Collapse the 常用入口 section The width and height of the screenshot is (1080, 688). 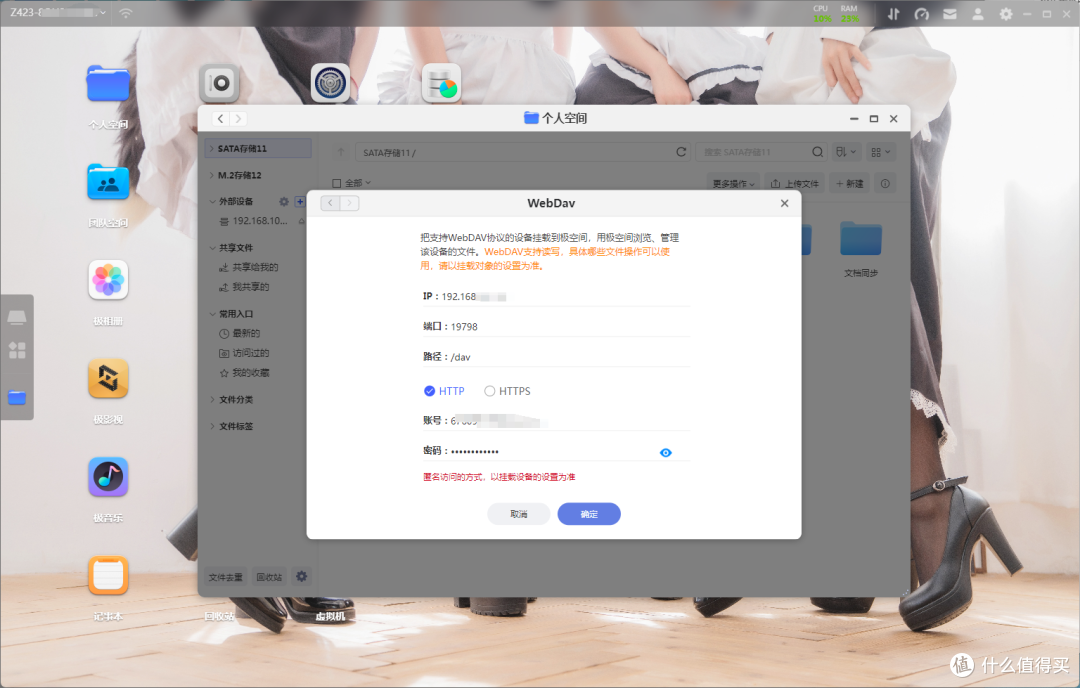(x=212, y=314)
